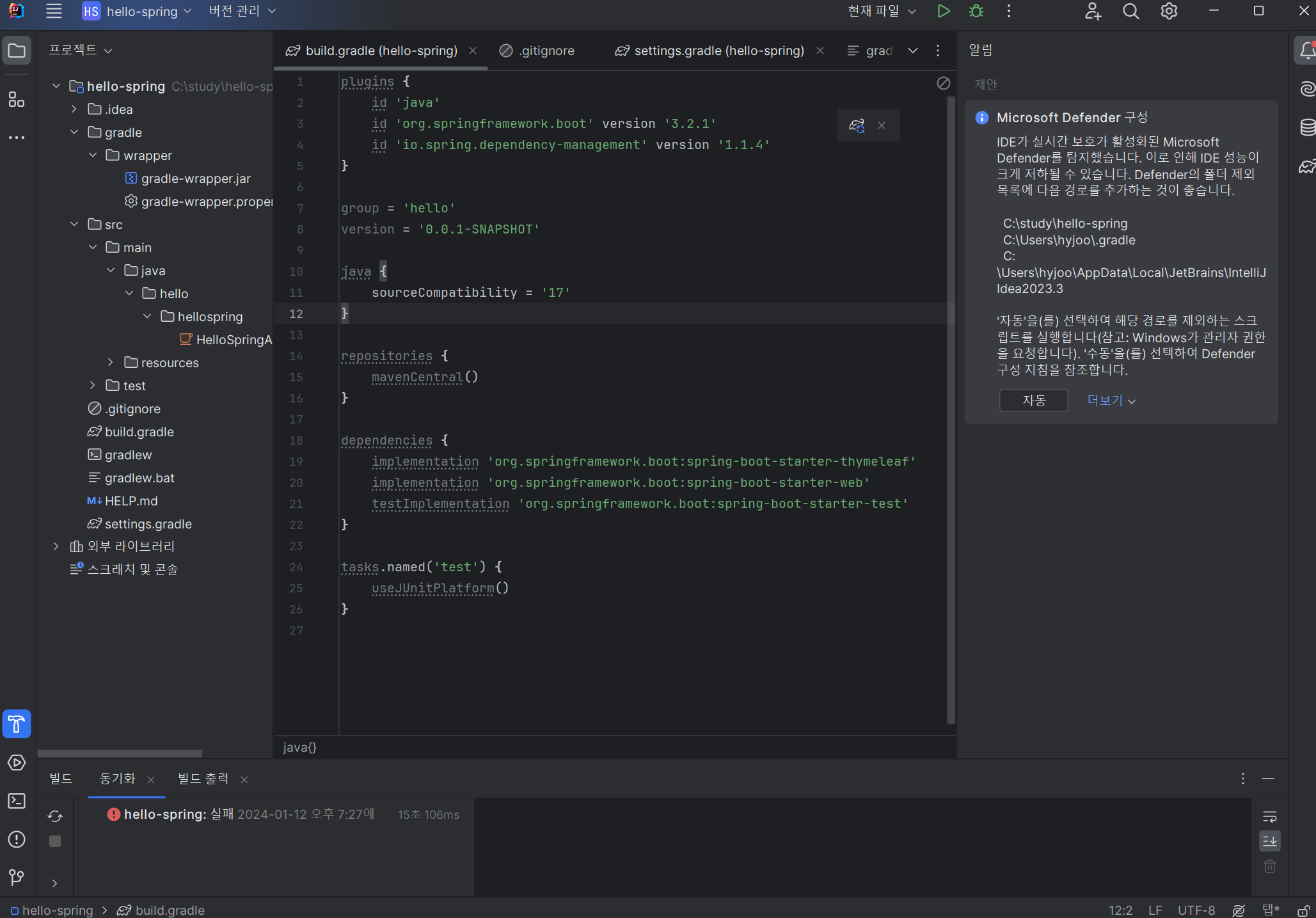Open Code With Me user icon

point(1093,11)
